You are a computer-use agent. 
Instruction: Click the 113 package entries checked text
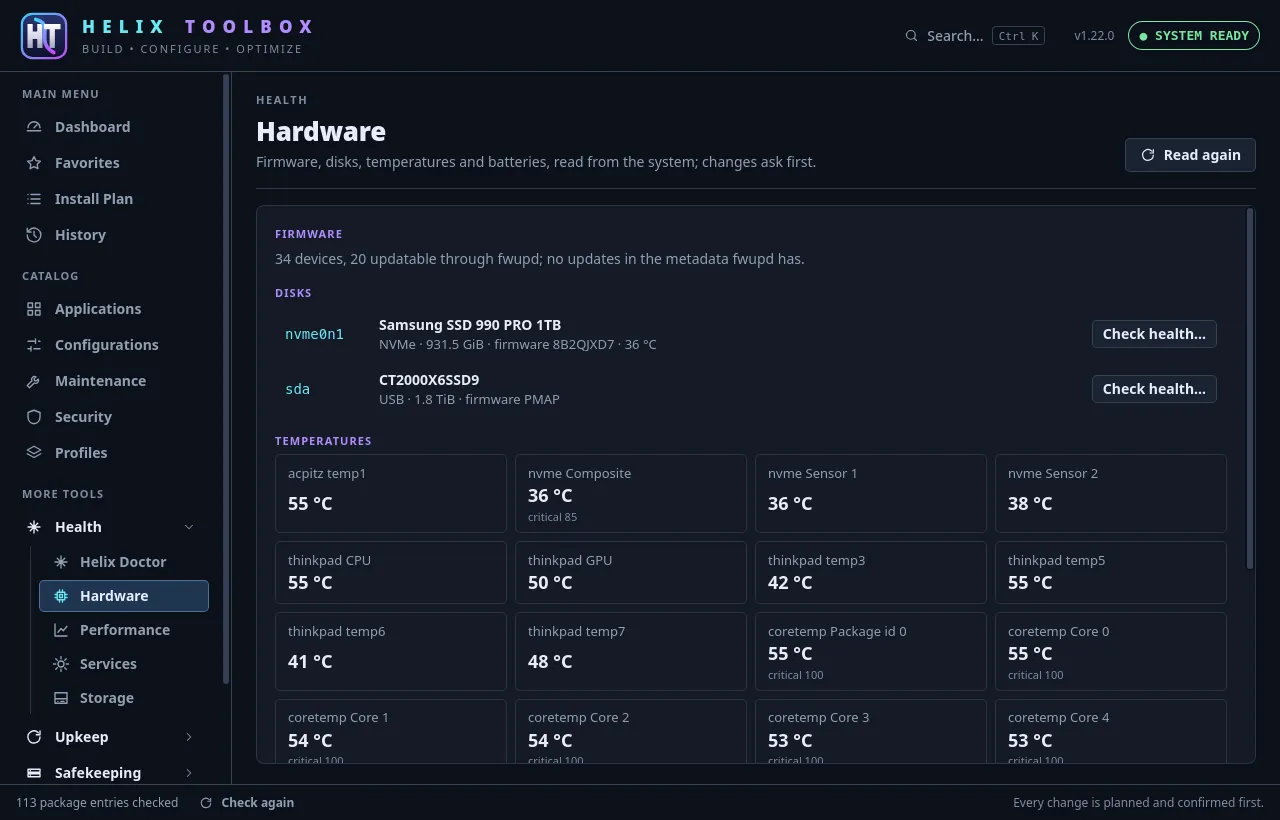[x=97, y=802]
